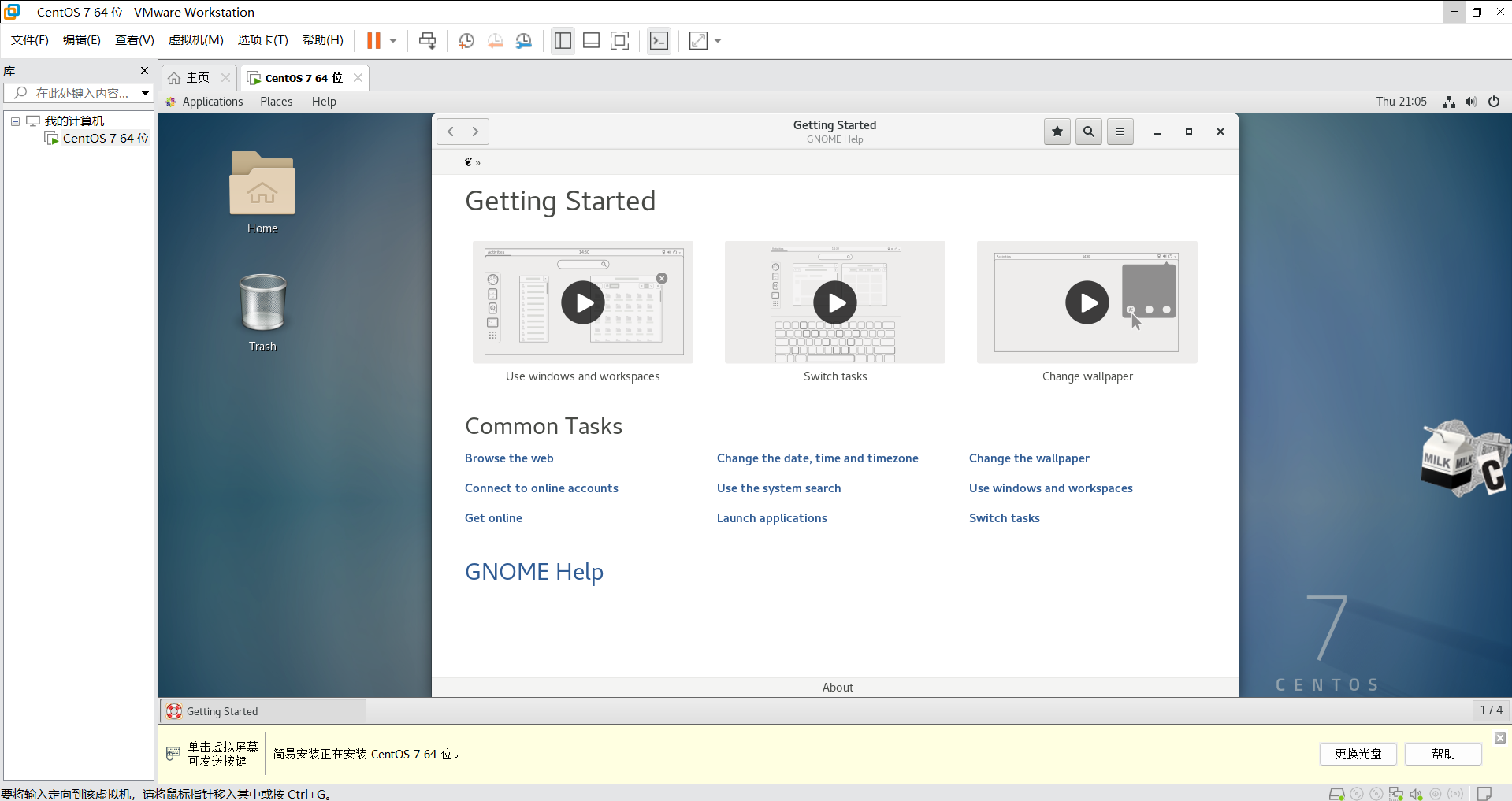Click the volume icon in the GNOME top bar
The height and width of the screenshot is (801, 1512).
(x=1471, y=102)
